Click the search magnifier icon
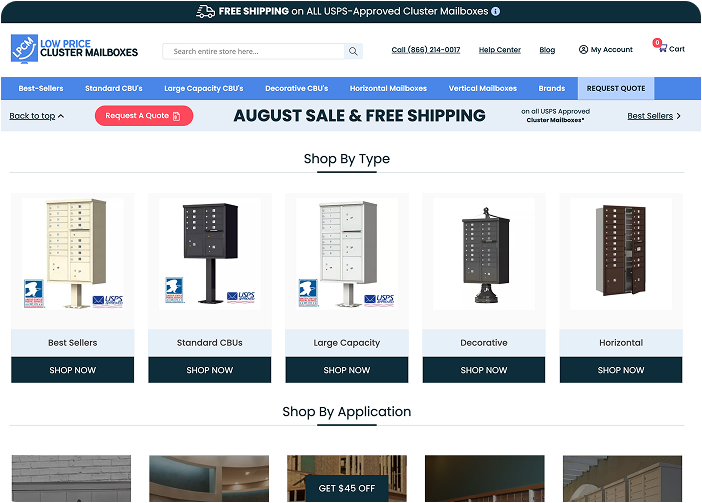 (x=353, y=51)
